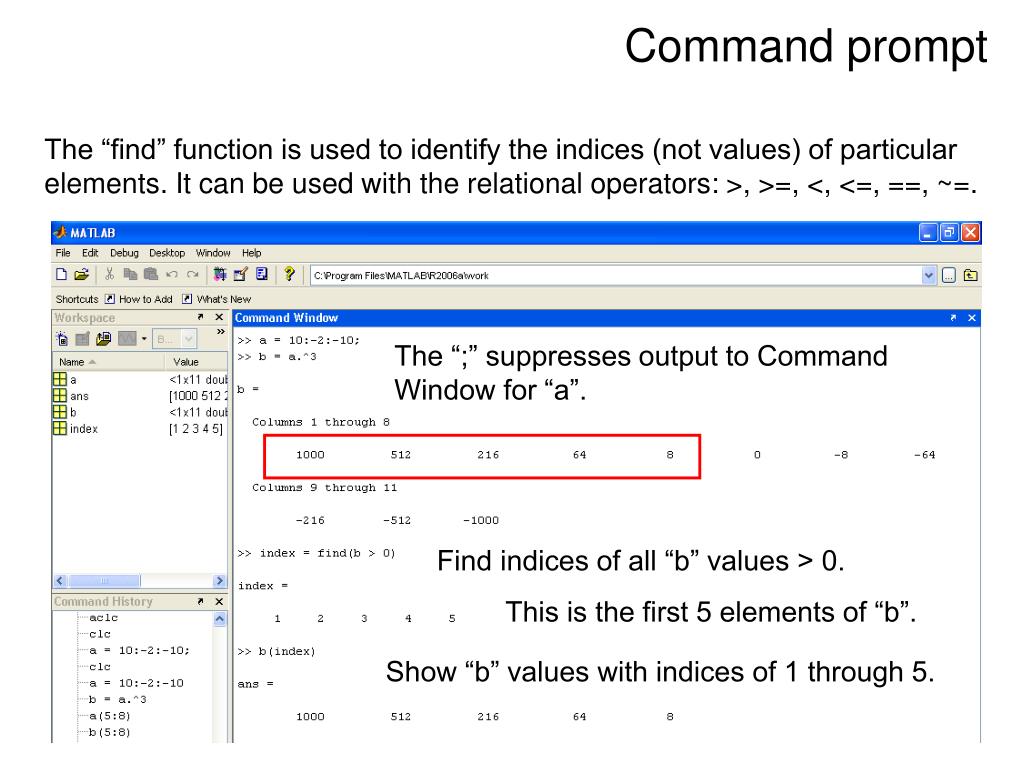Click the MATLAB title bar logo icon
1024x768 pixels.
(61, 232)
